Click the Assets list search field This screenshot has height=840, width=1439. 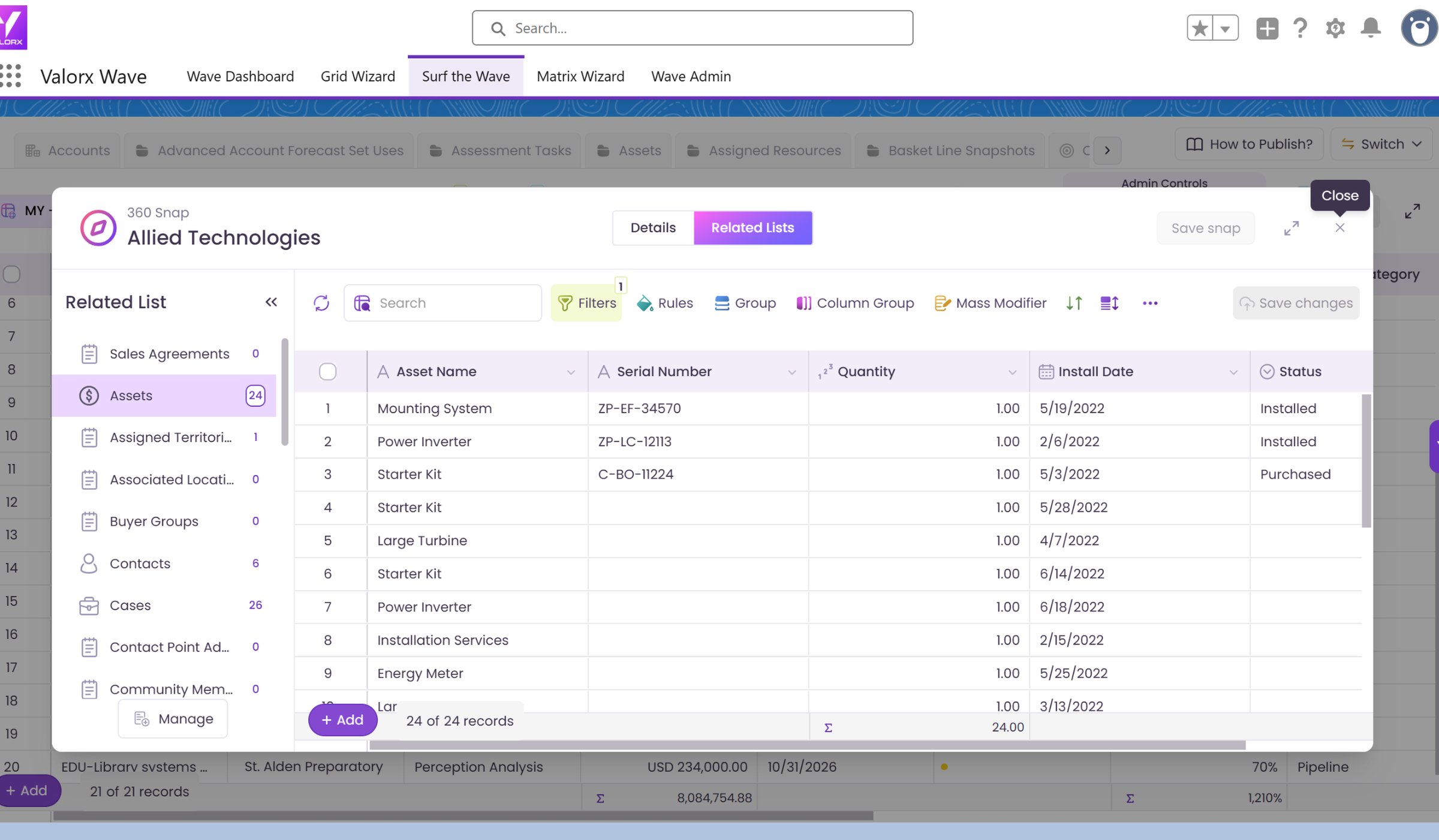pos(443,303)
